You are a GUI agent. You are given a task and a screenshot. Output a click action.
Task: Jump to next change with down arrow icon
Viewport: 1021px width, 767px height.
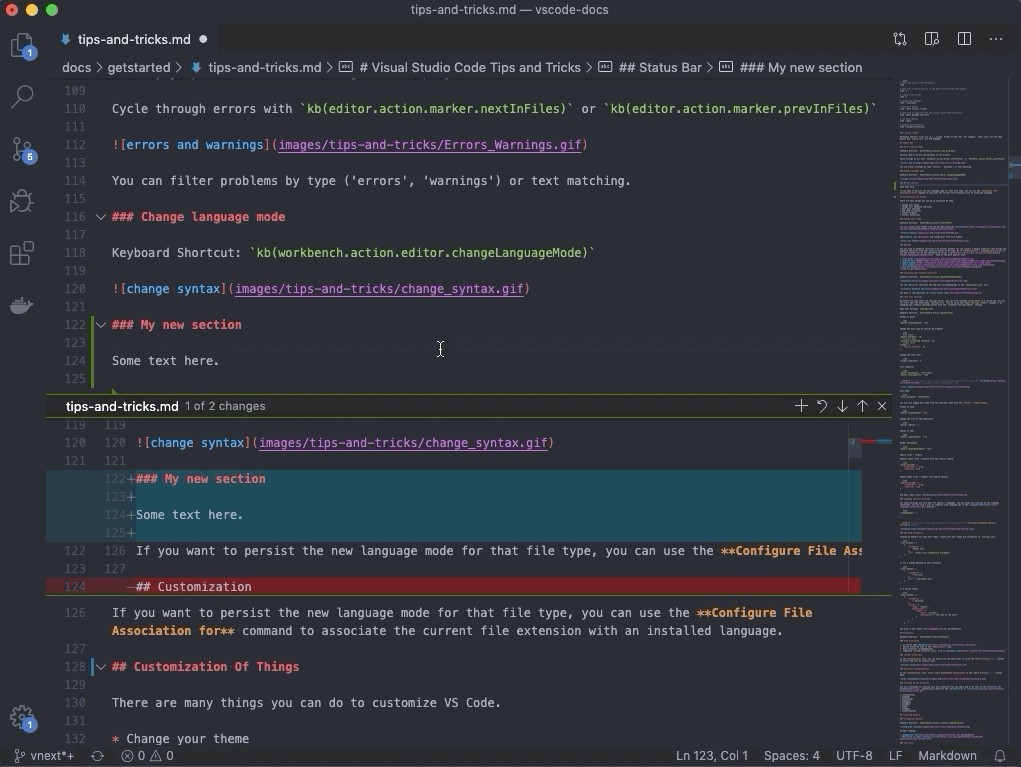pyautogui.click(x=842, y=406)
